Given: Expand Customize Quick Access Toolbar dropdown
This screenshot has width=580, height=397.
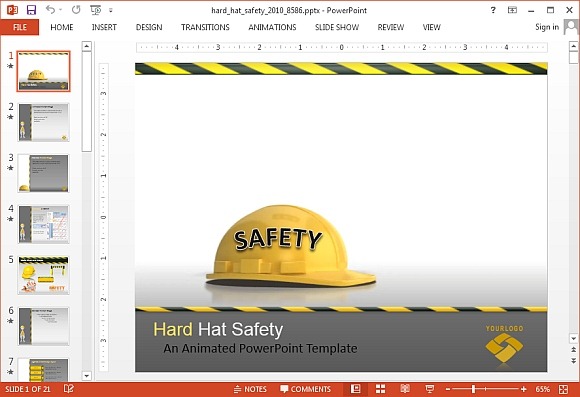Looking at the screenshot, I should (111, 10).
